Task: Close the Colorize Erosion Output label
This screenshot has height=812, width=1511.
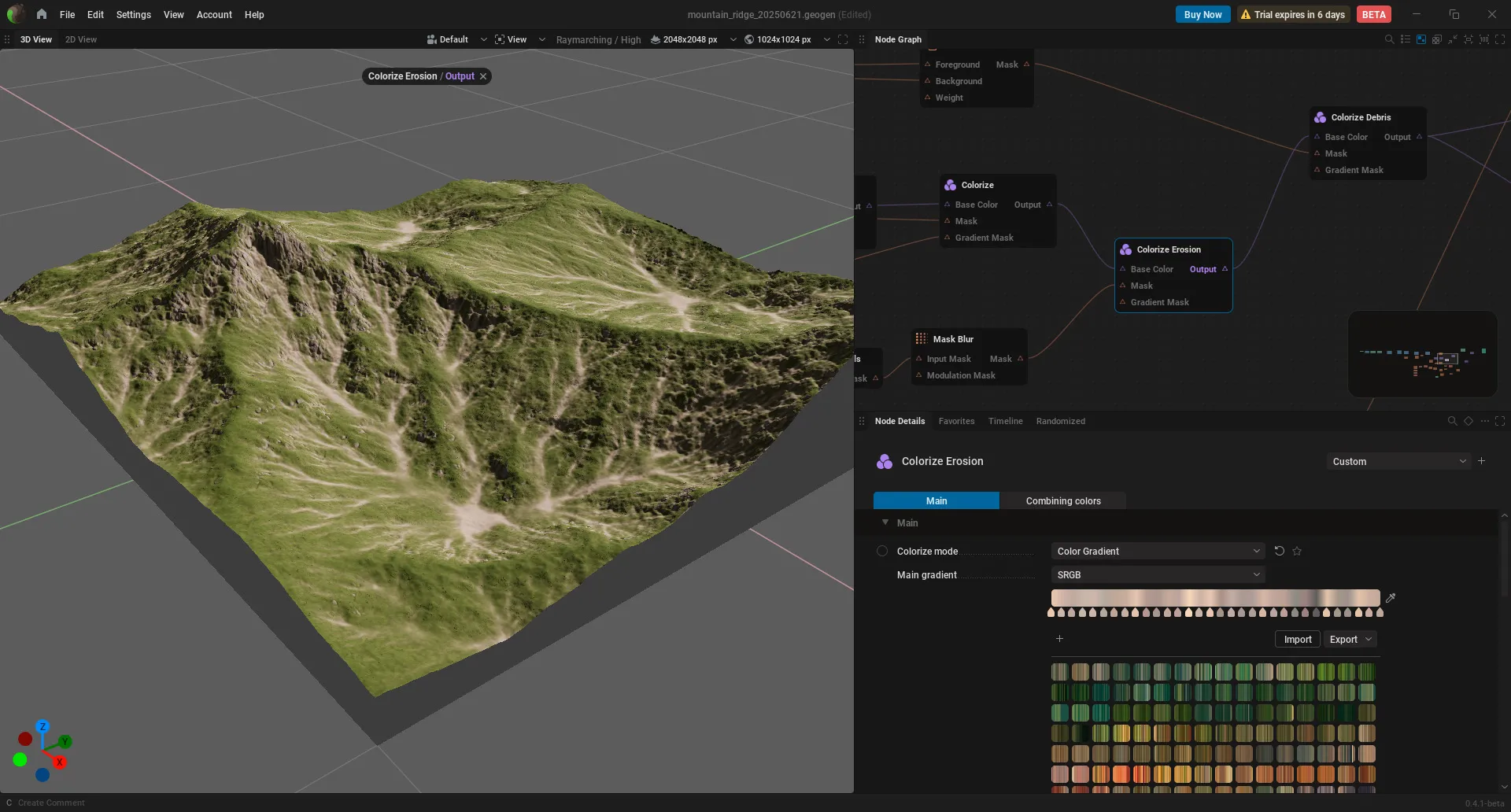Action: [x=483, y=76]
